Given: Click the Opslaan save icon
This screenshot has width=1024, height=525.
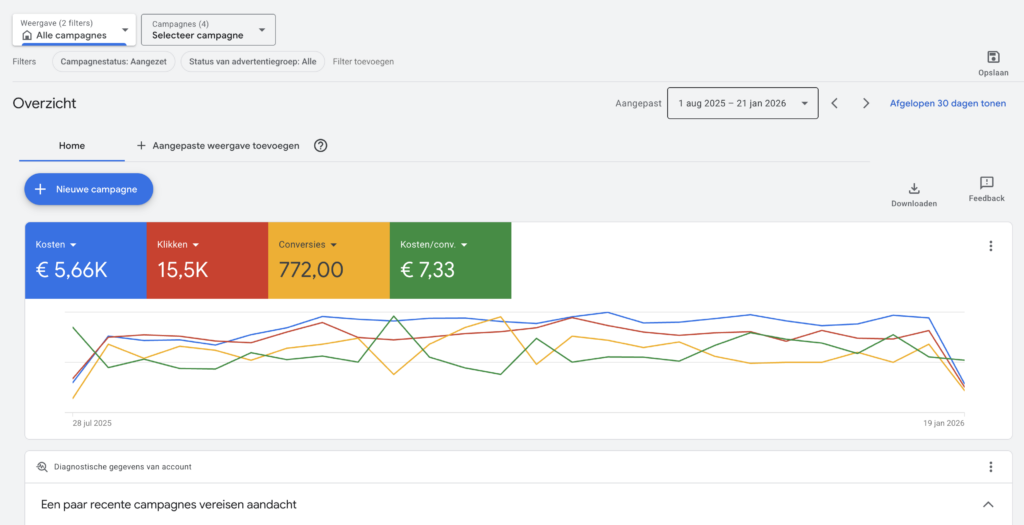Looking at the screenshot, I should [992, 58].
